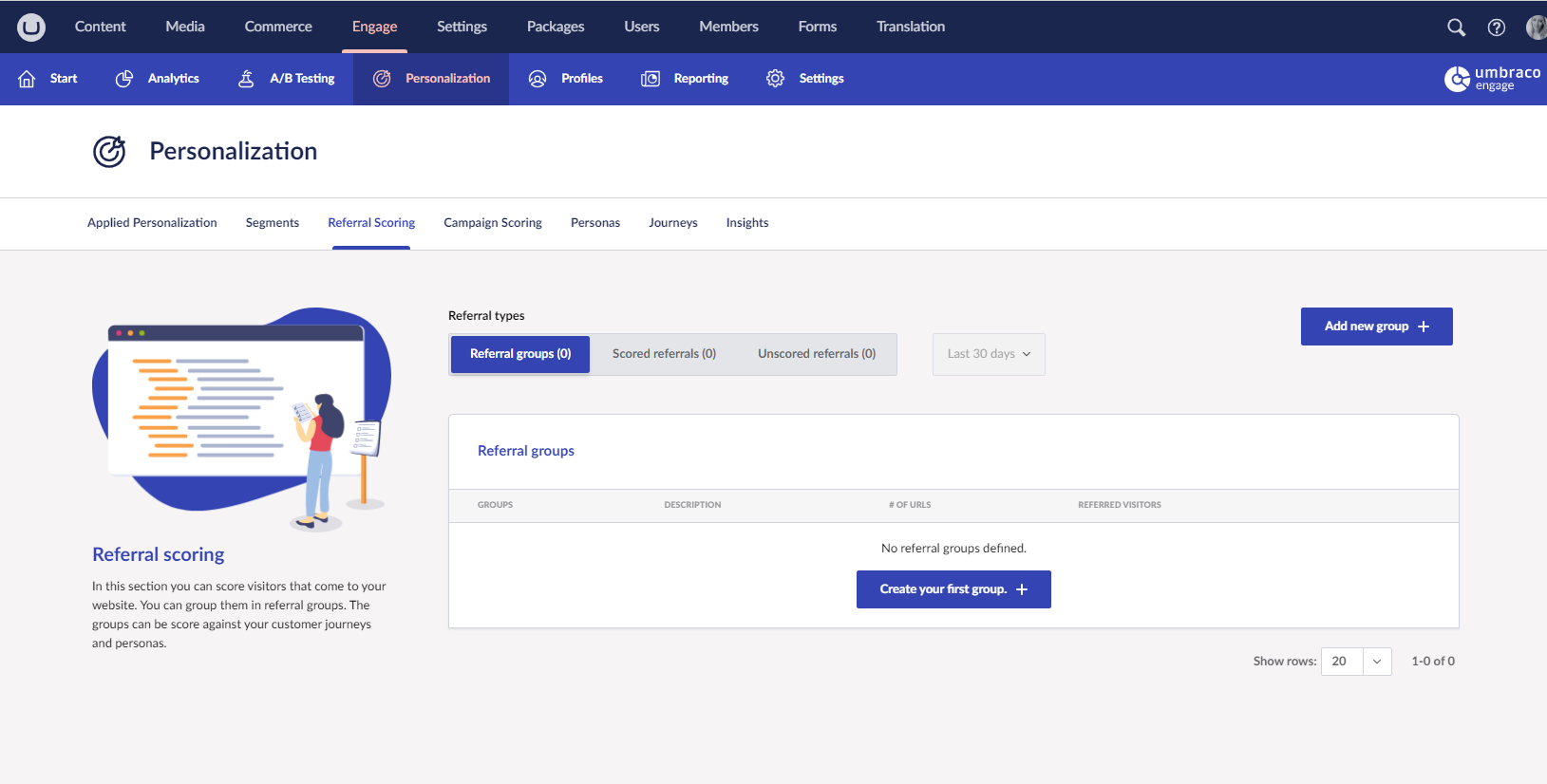The height and width of the screenshot is (784, 1547).
Task: Open the Commerce section
Action: 278,27
